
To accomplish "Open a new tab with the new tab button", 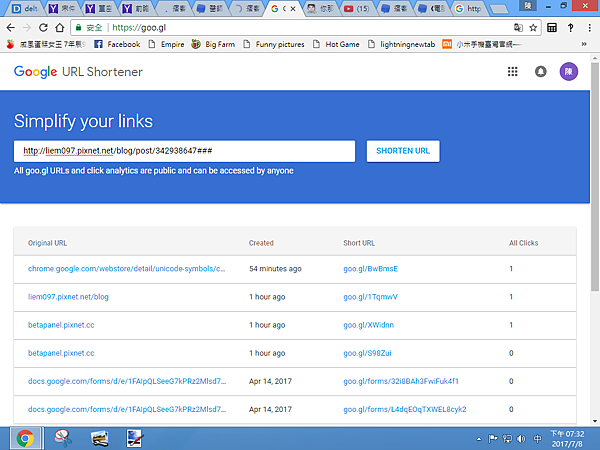I will pos(499,9).
